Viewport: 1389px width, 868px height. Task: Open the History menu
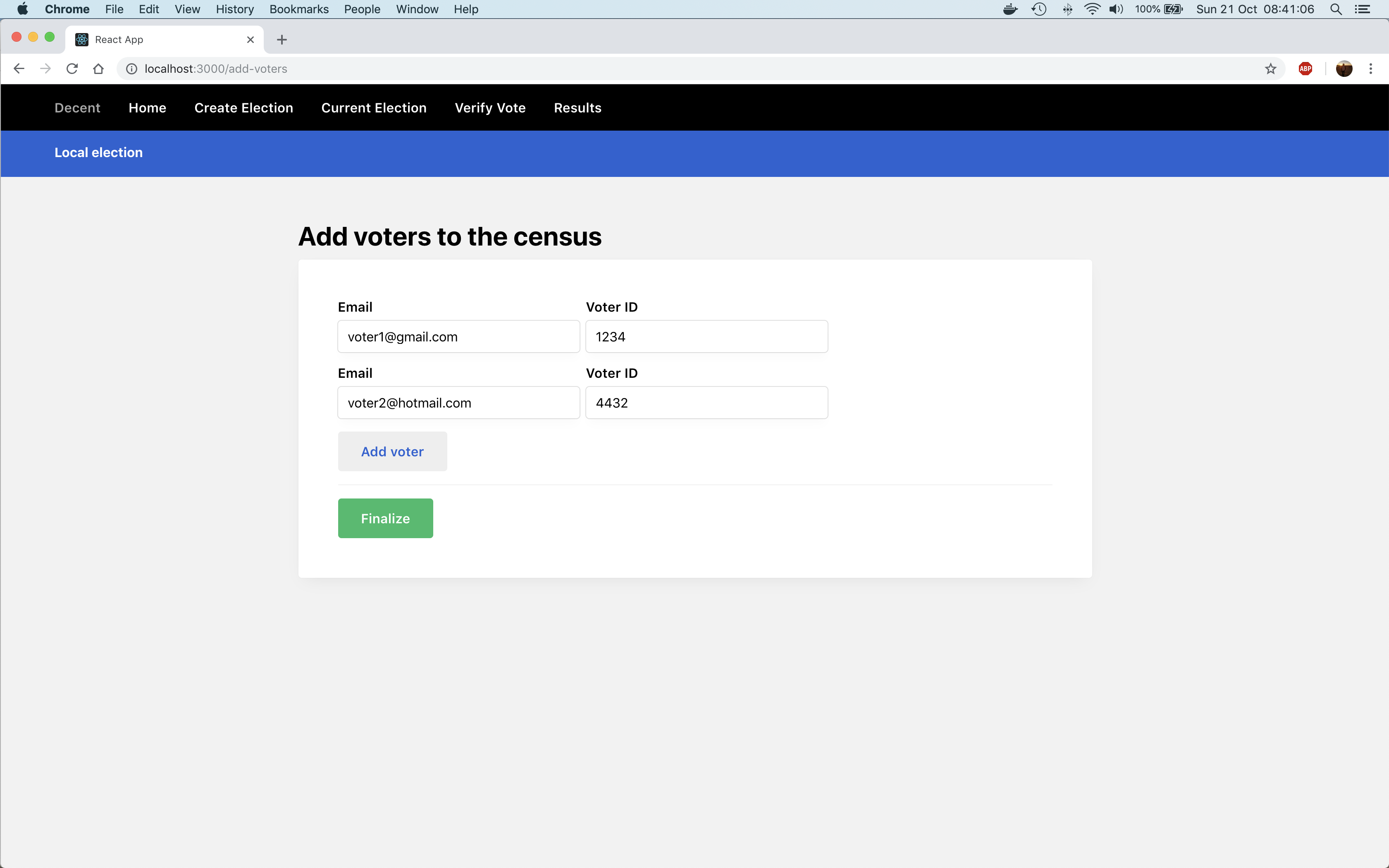click(x=234, y=9)
